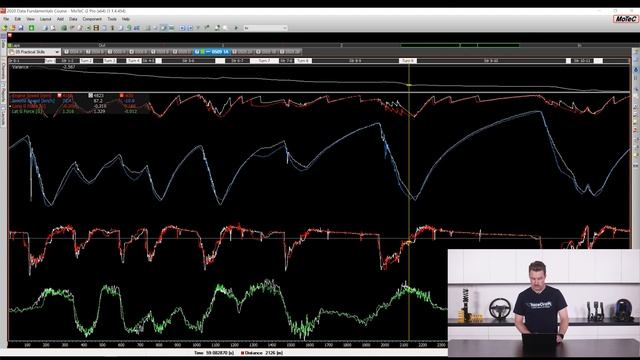Open the Help menu
Image resolution: width=640 pixels, height=360 pixels.
pyautogui.click(x=126, y=19)
